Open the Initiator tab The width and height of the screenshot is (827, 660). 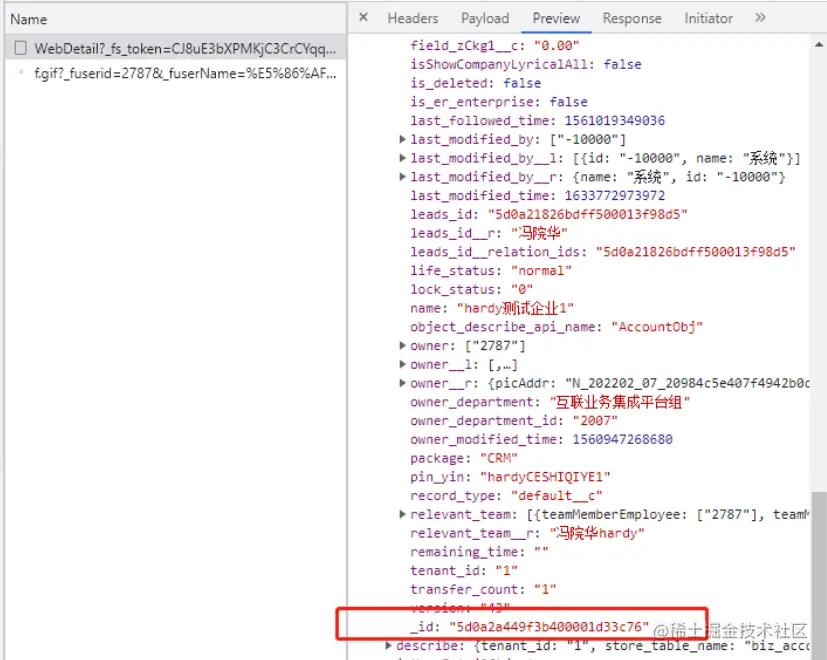point(708,18)
